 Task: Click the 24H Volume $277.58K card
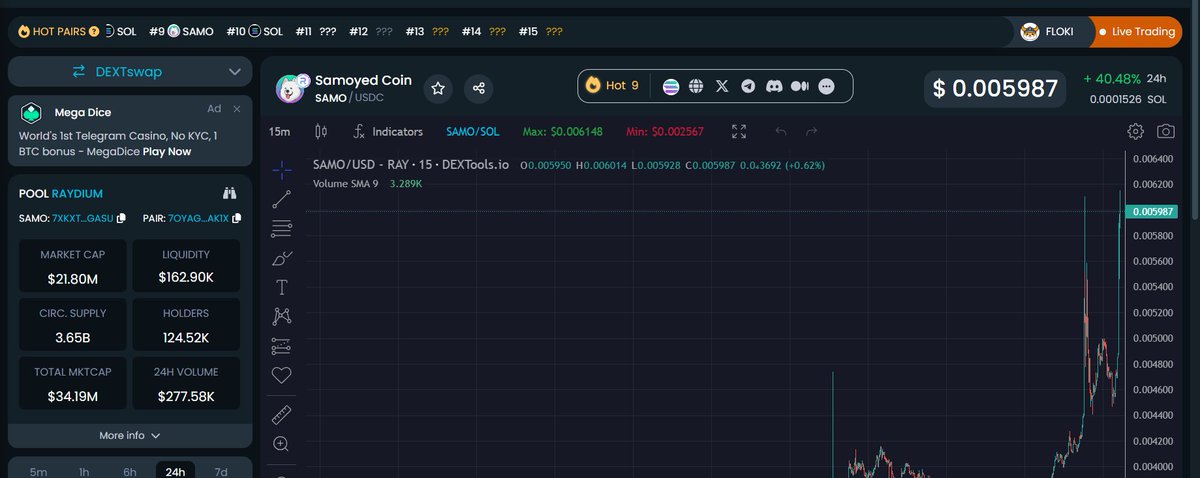coord(186,383)
